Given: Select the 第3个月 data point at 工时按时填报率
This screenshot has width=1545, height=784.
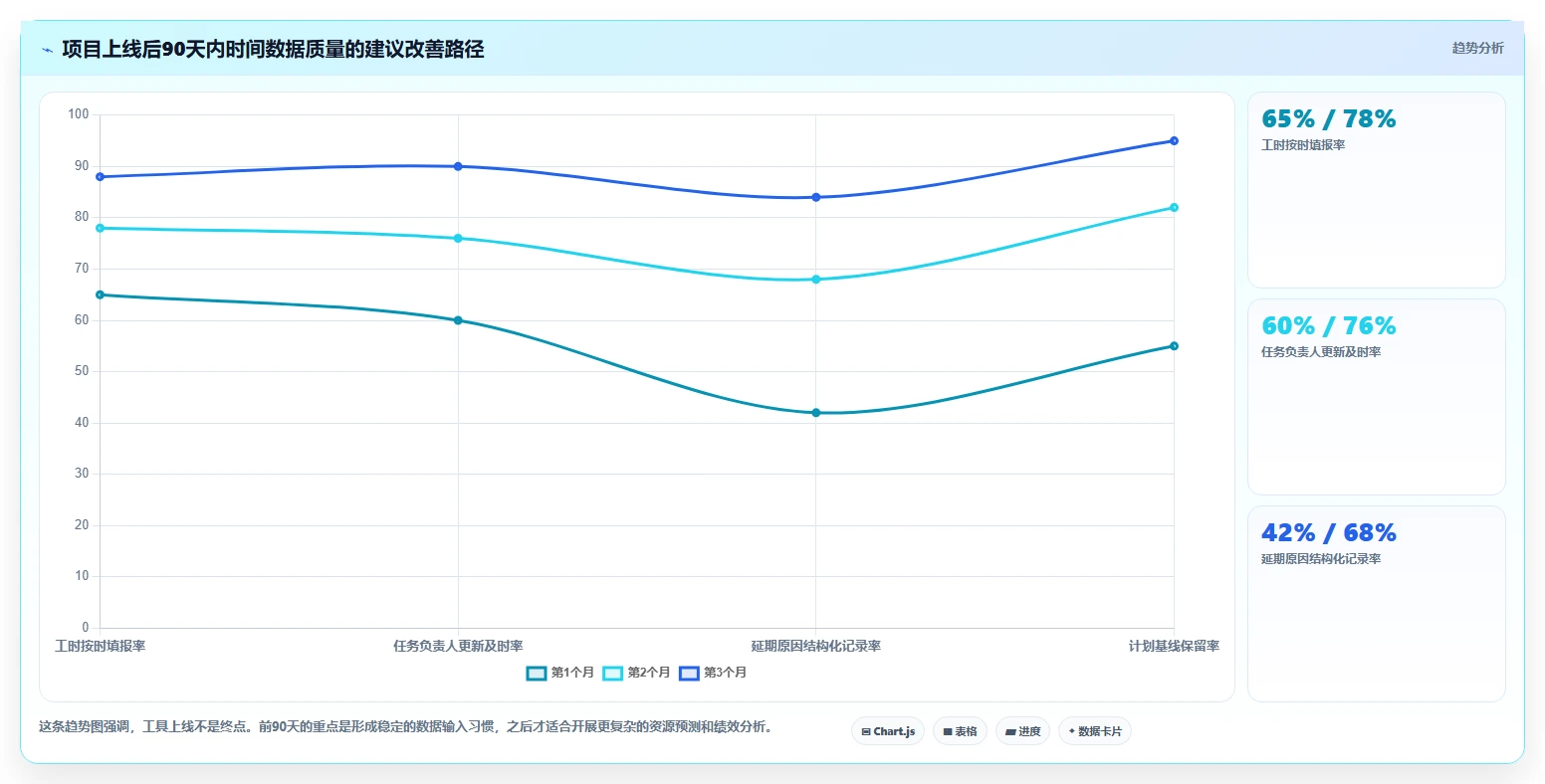Looking at the screenshot, I should pyautogui.click(x=100, y=177).
